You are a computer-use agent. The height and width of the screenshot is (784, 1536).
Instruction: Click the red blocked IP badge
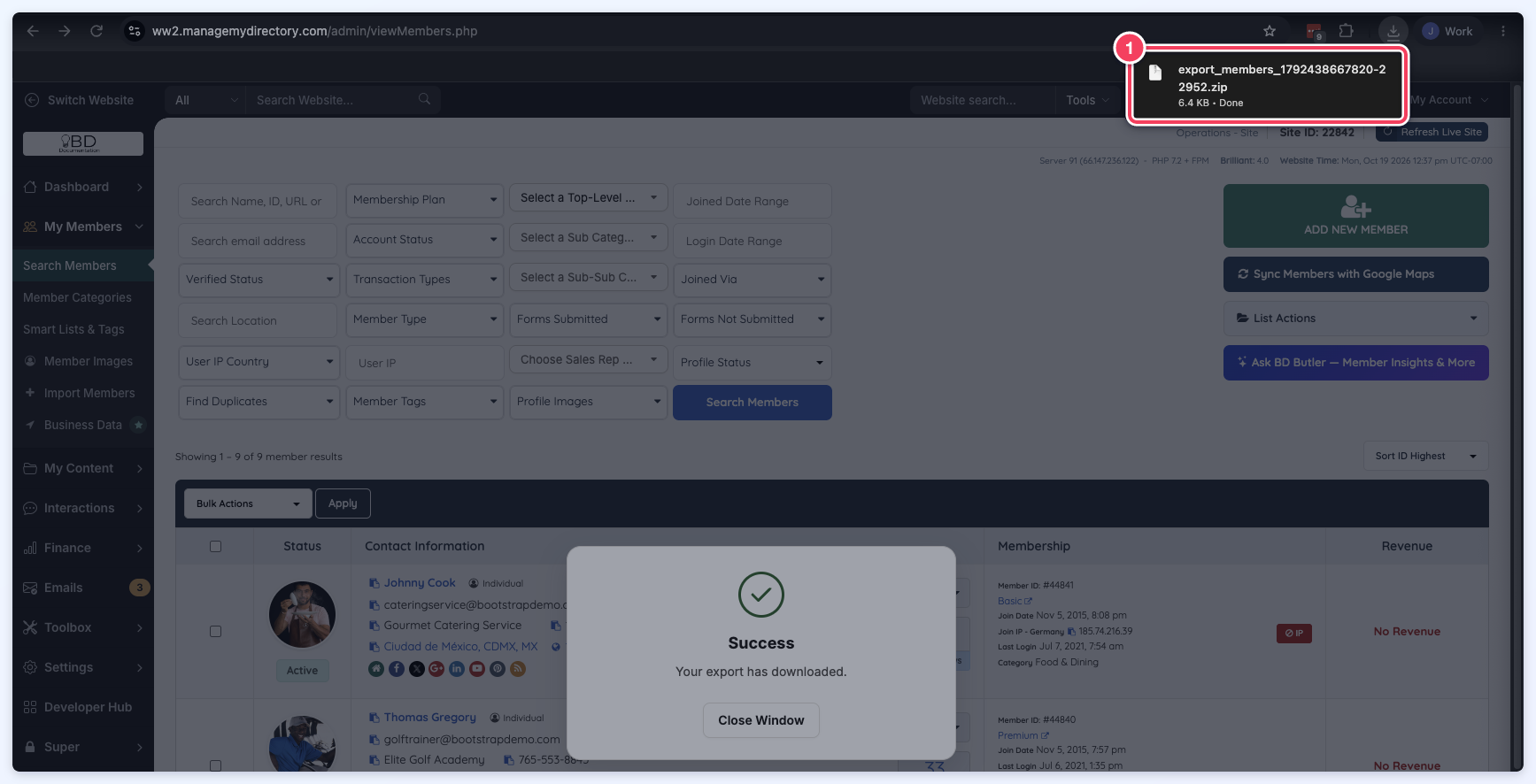pyautogui.click(x=1294, y=633)
